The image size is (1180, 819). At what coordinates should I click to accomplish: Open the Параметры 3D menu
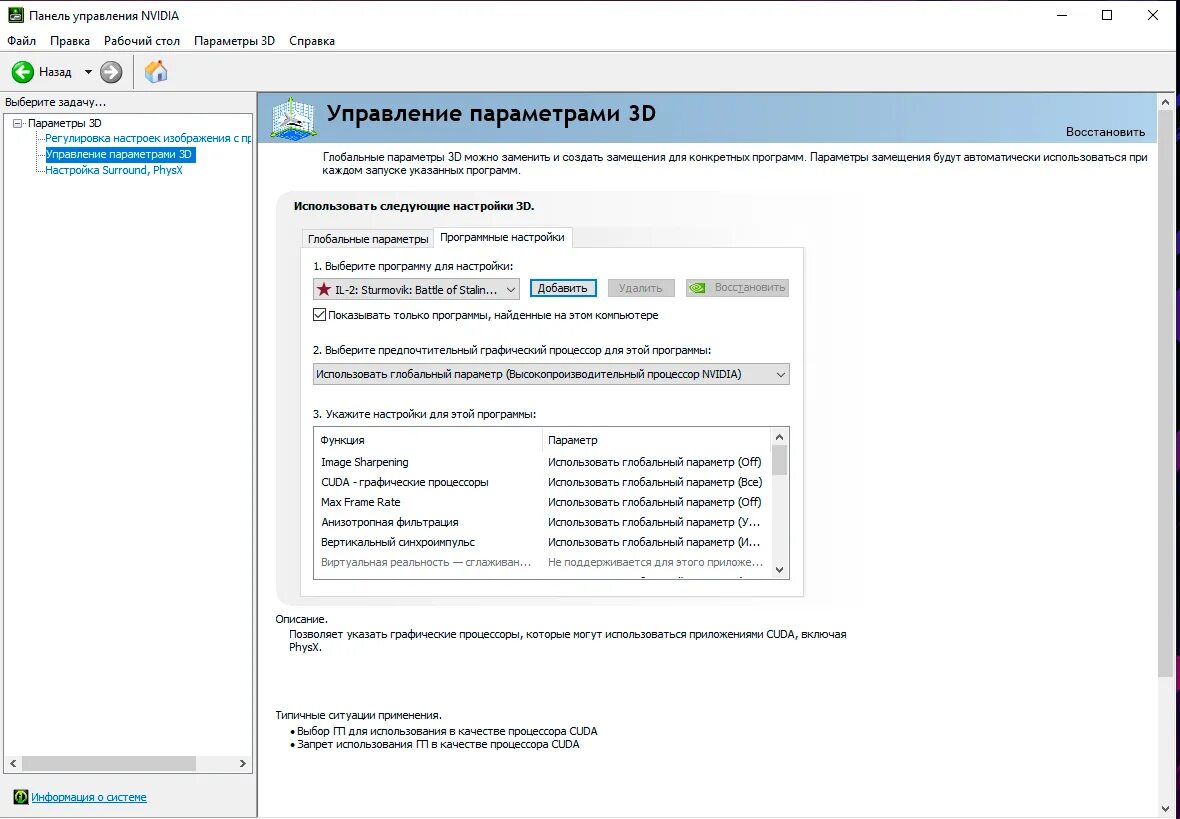[234, 41]
